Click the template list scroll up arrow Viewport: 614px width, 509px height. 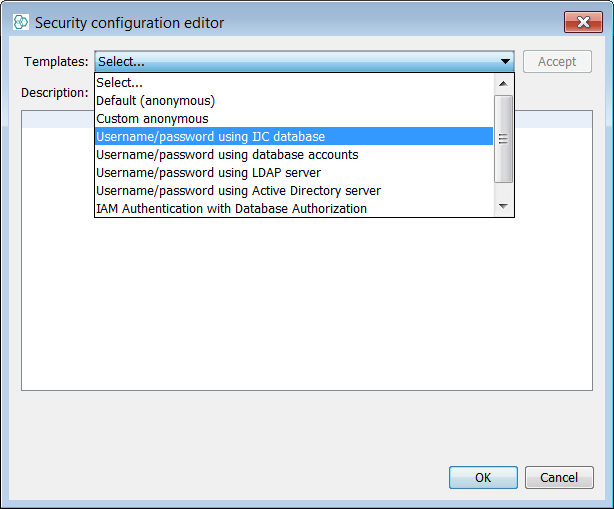tap(504, 82)
